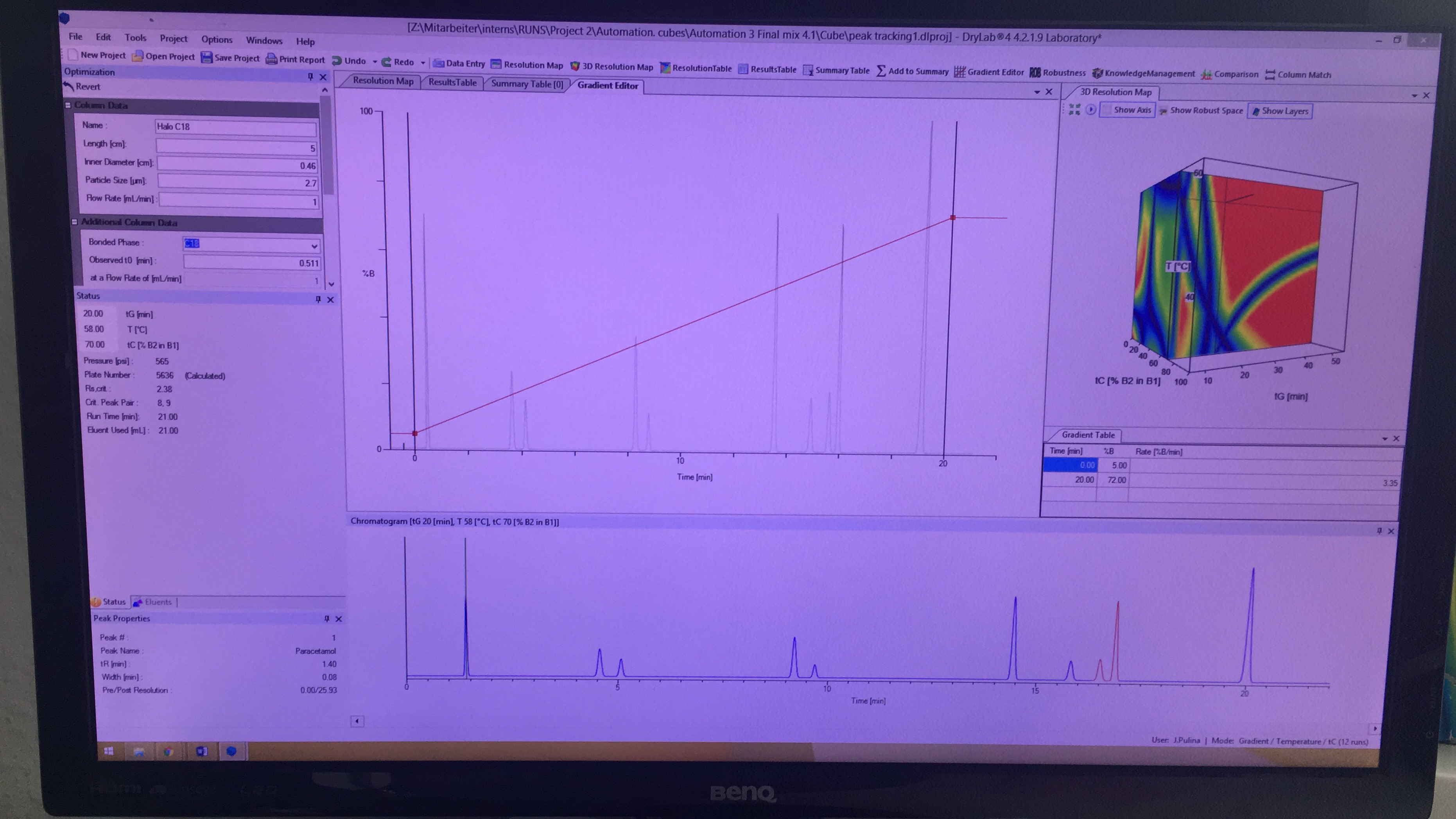
Task: Redo the last undone action
Action: coord(398,62)
